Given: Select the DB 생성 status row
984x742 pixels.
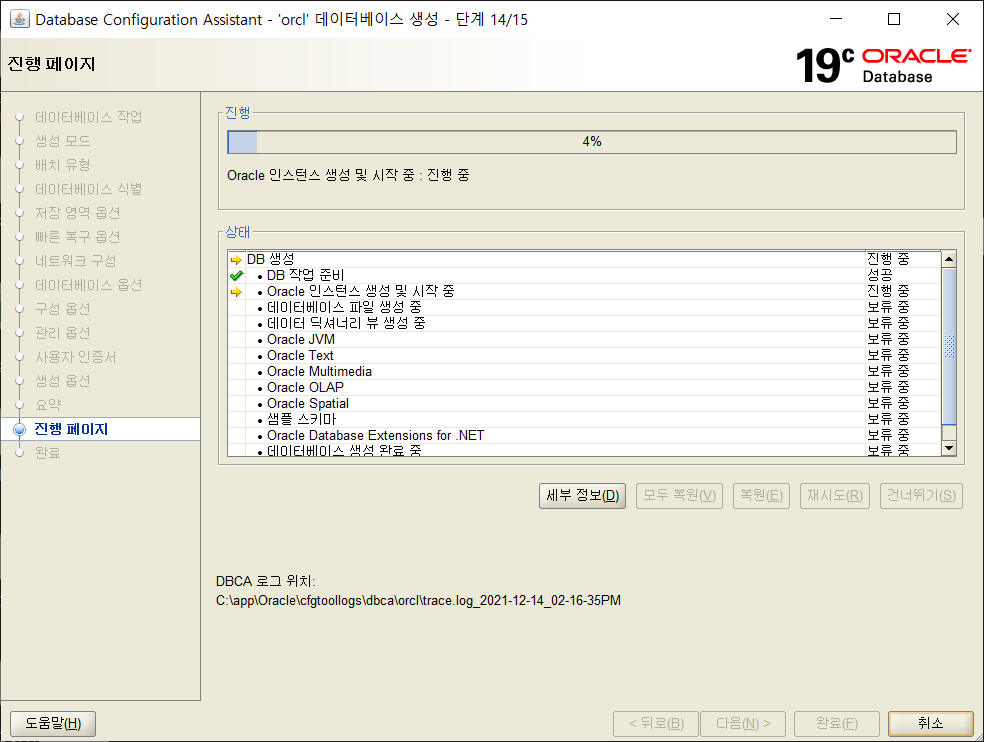Looking at the screenshot, I should 584,259.
